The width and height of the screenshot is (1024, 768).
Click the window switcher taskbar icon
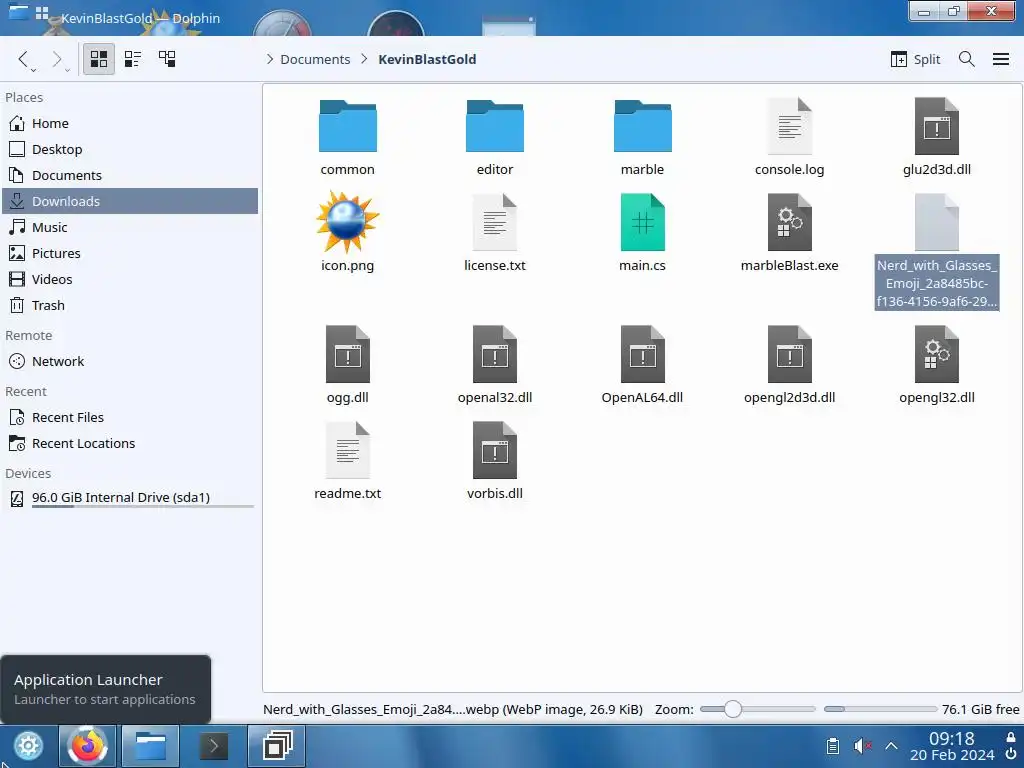pos(276,746)
